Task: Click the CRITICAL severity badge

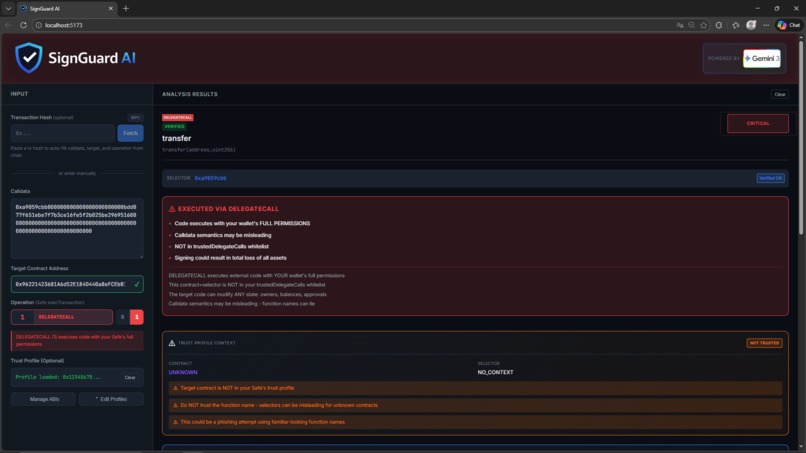Action: pos(758,123)
